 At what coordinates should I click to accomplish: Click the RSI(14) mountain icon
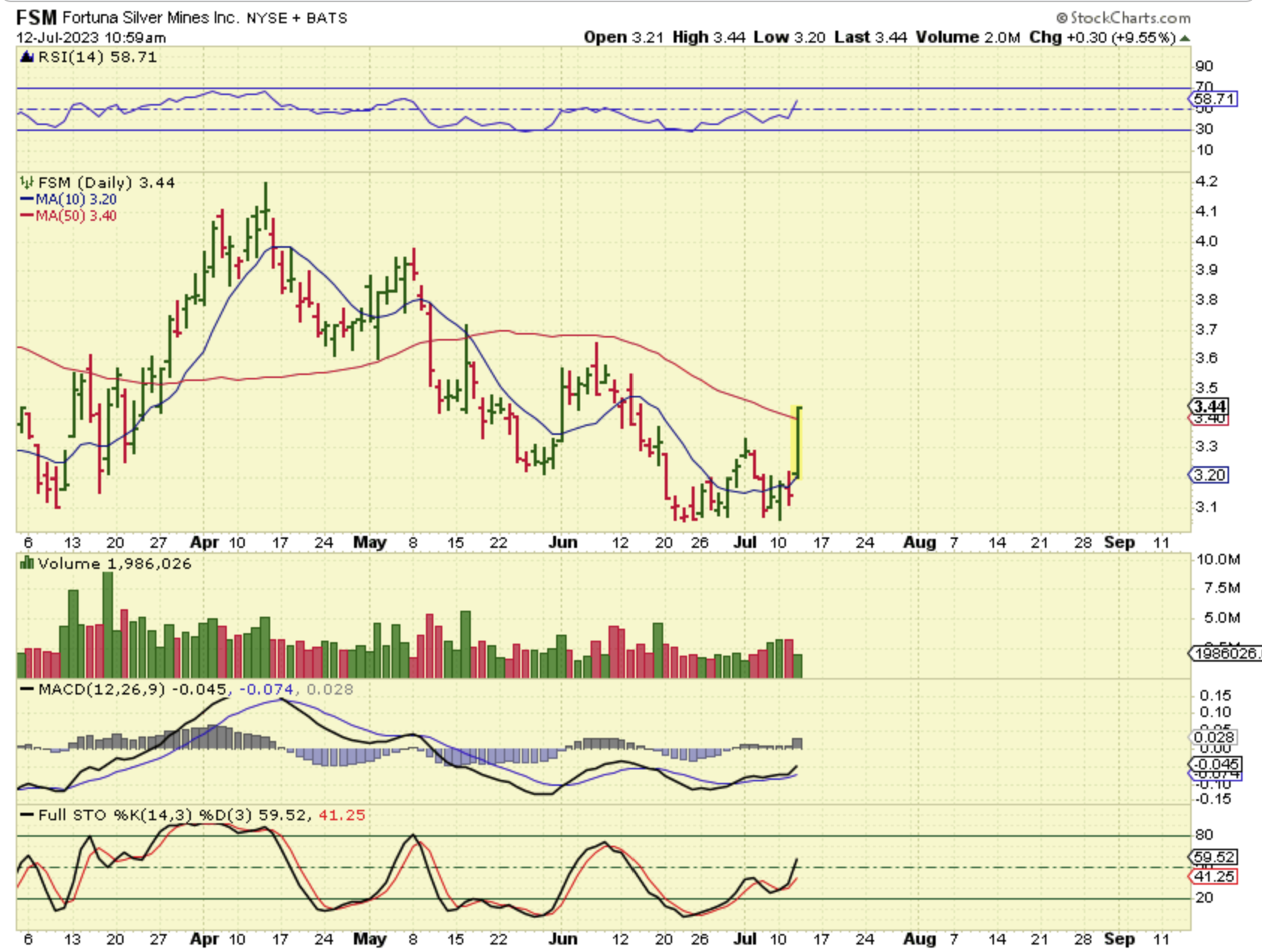click(27, 57)
